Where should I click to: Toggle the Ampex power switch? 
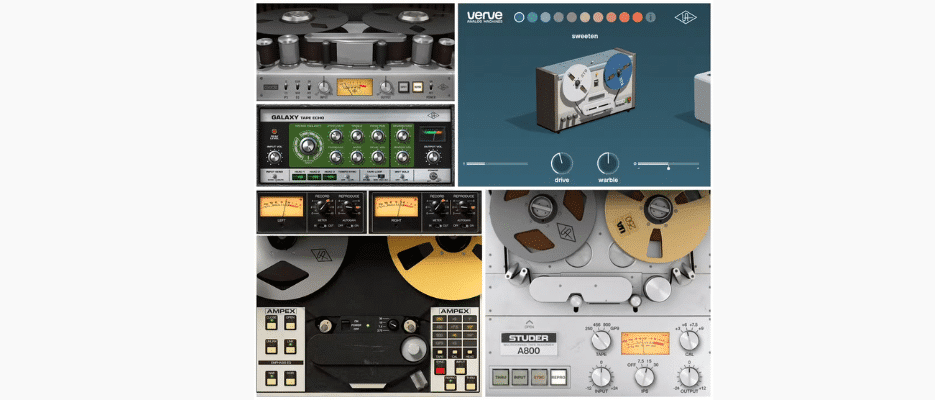[x=345, y=324]
